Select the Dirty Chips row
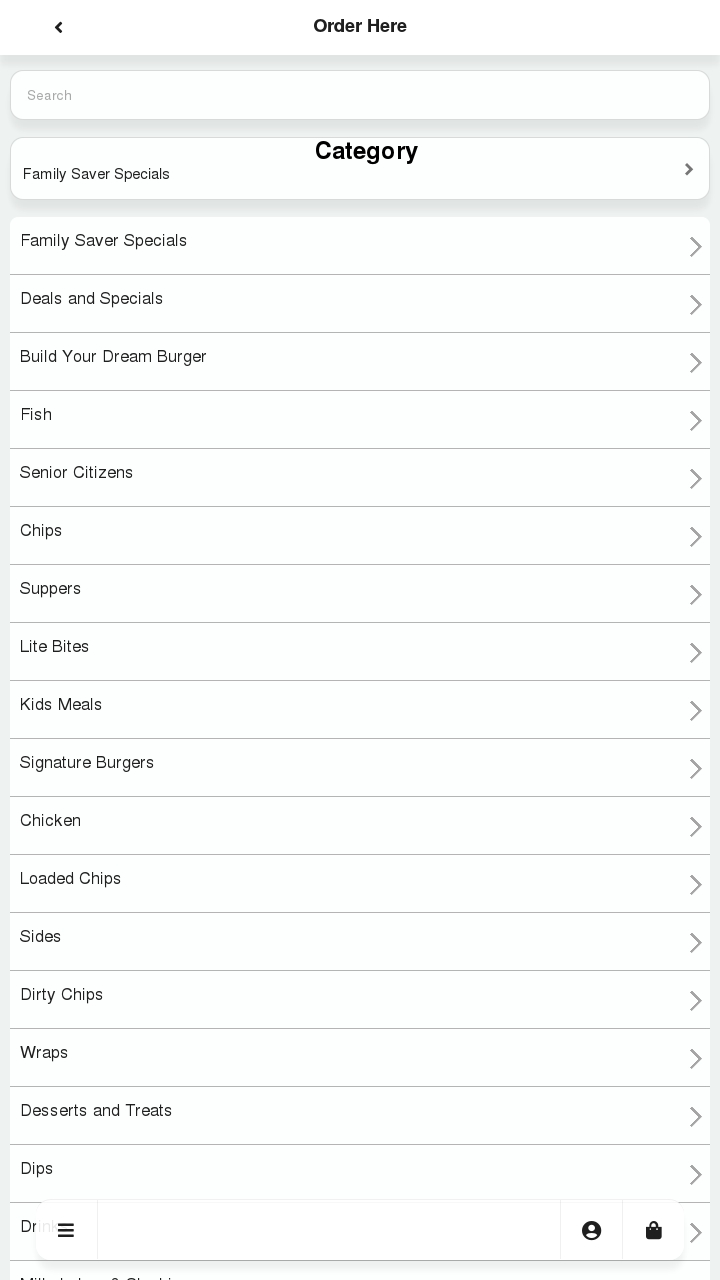Screen dimensions: 720x1280 [62, 995]
